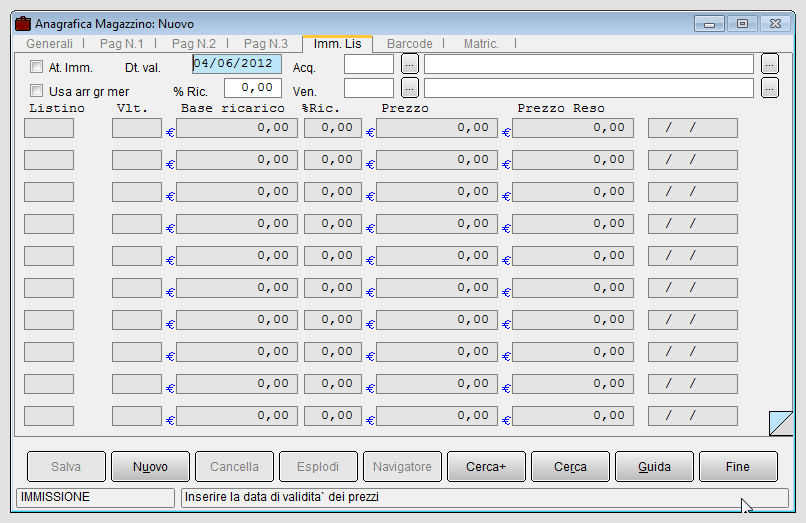Click the status message Inserire la data di validita
Screen dimensions: 806x523
(282, 497)
